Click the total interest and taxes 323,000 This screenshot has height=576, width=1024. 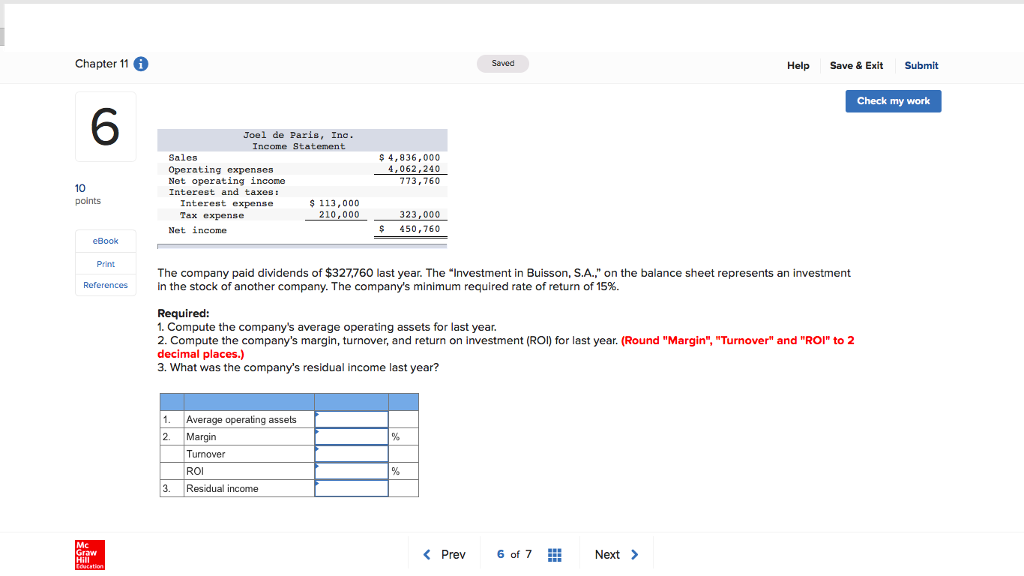point(420,214)
